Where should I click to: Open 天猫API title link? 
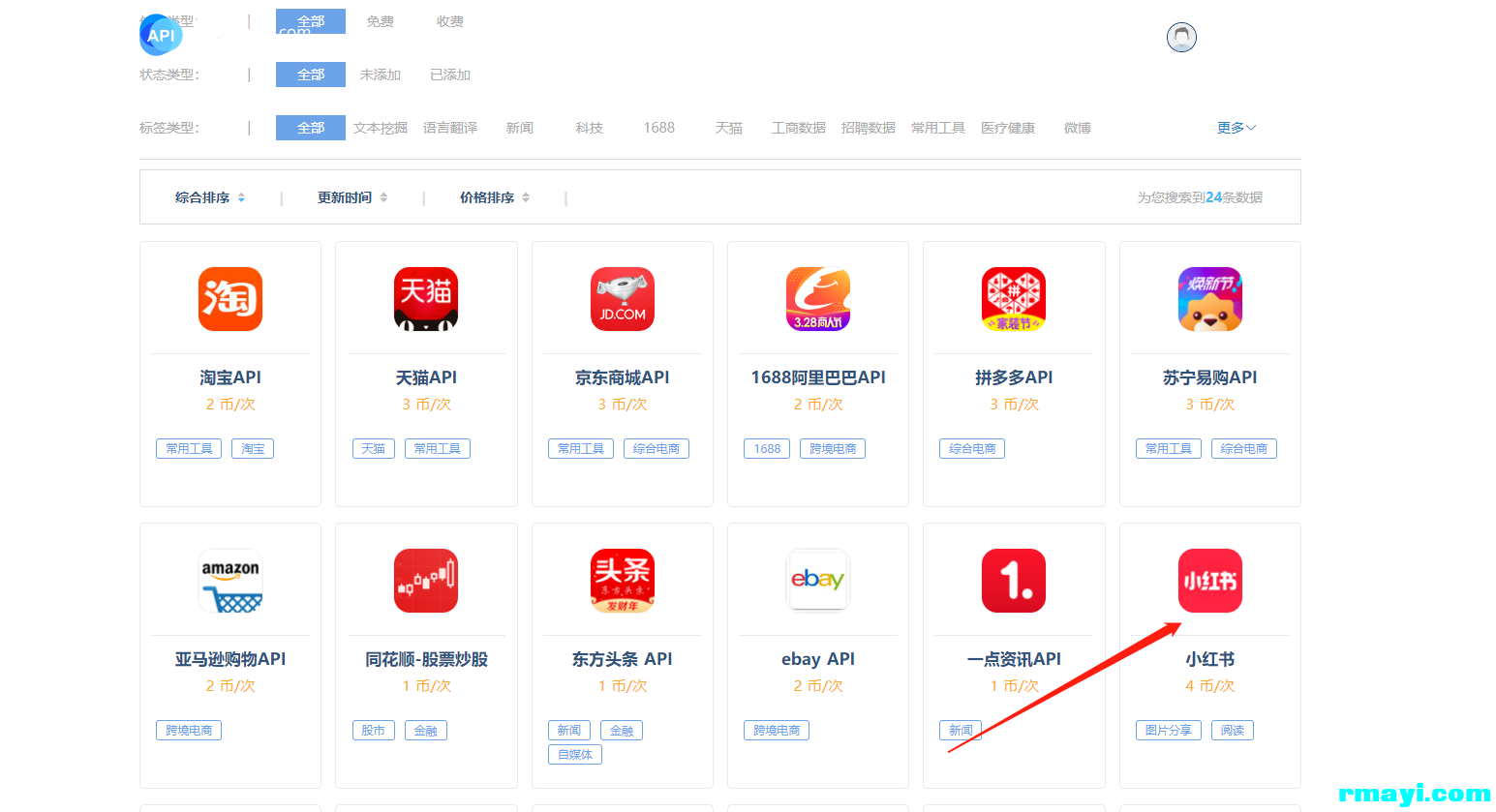[426, 377]
